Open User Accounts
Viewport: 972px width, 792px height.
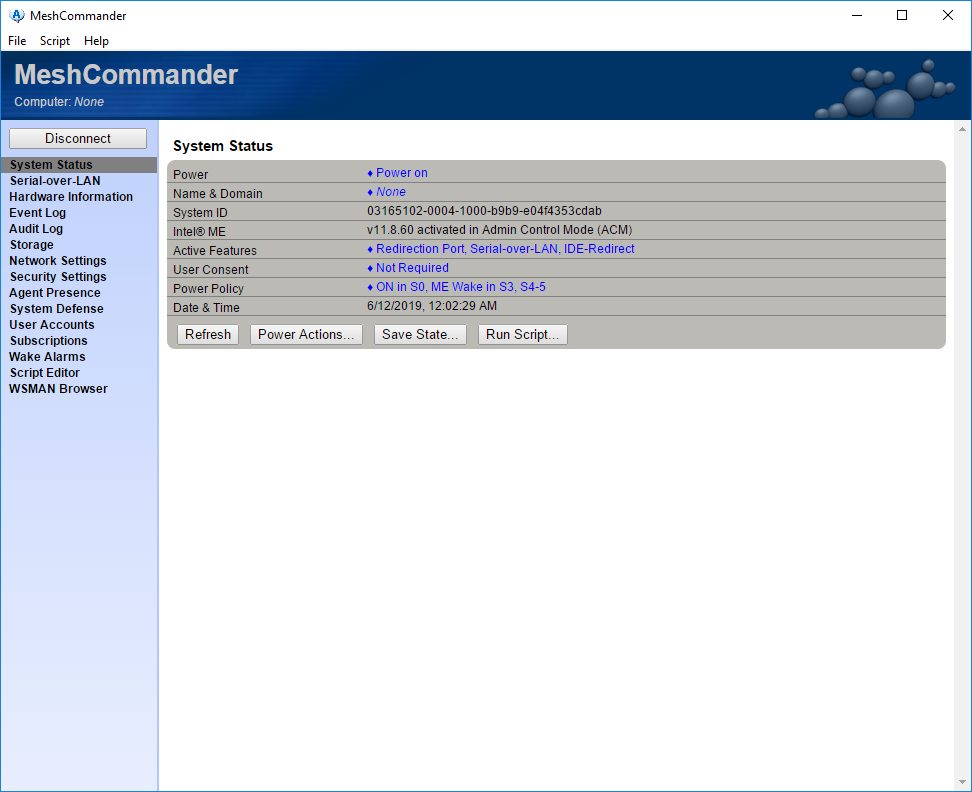[x=51, y=325]
